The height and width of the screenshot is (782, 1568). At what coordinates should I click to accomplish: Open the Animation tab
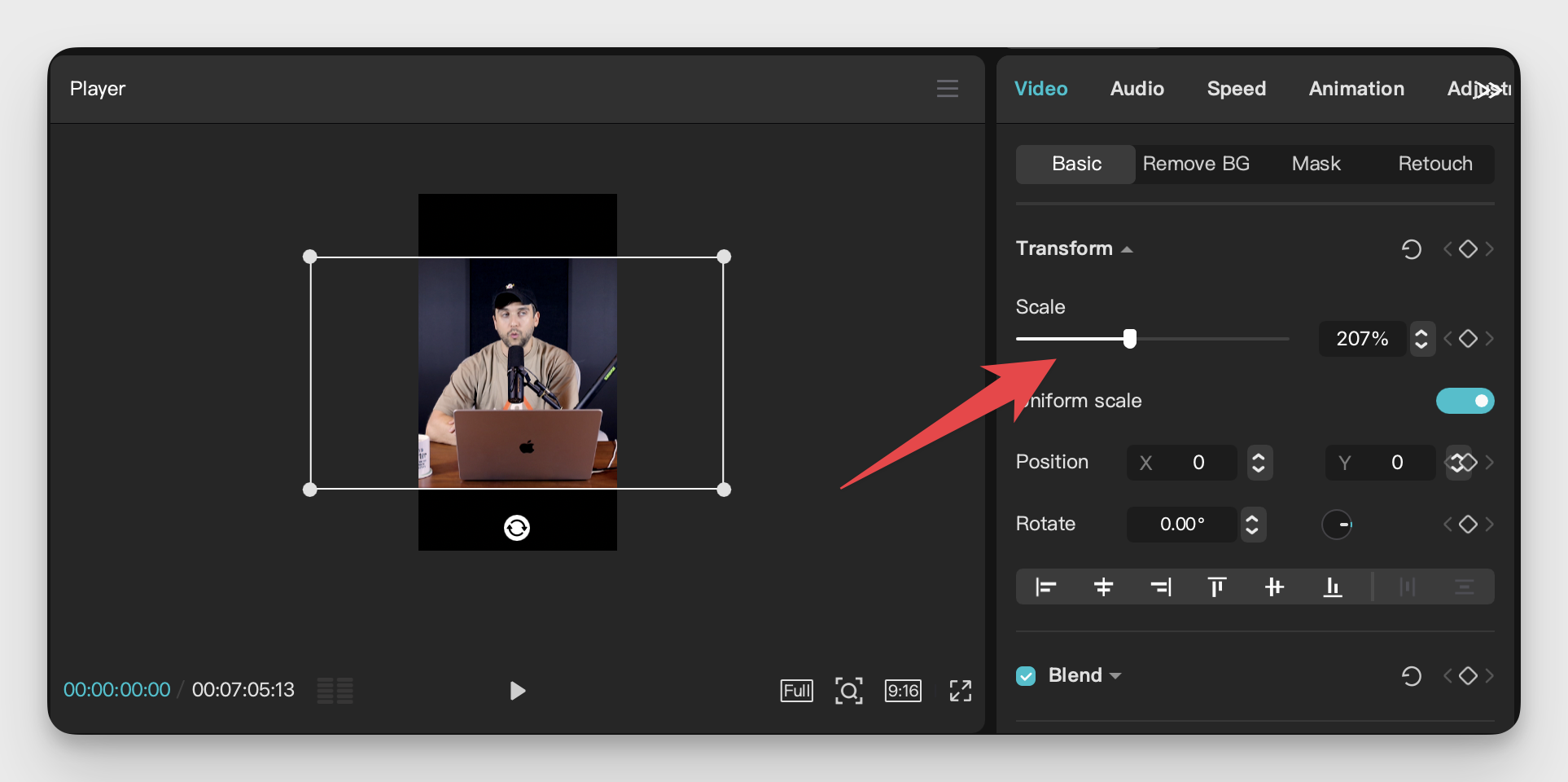(x=1356, y=89)
